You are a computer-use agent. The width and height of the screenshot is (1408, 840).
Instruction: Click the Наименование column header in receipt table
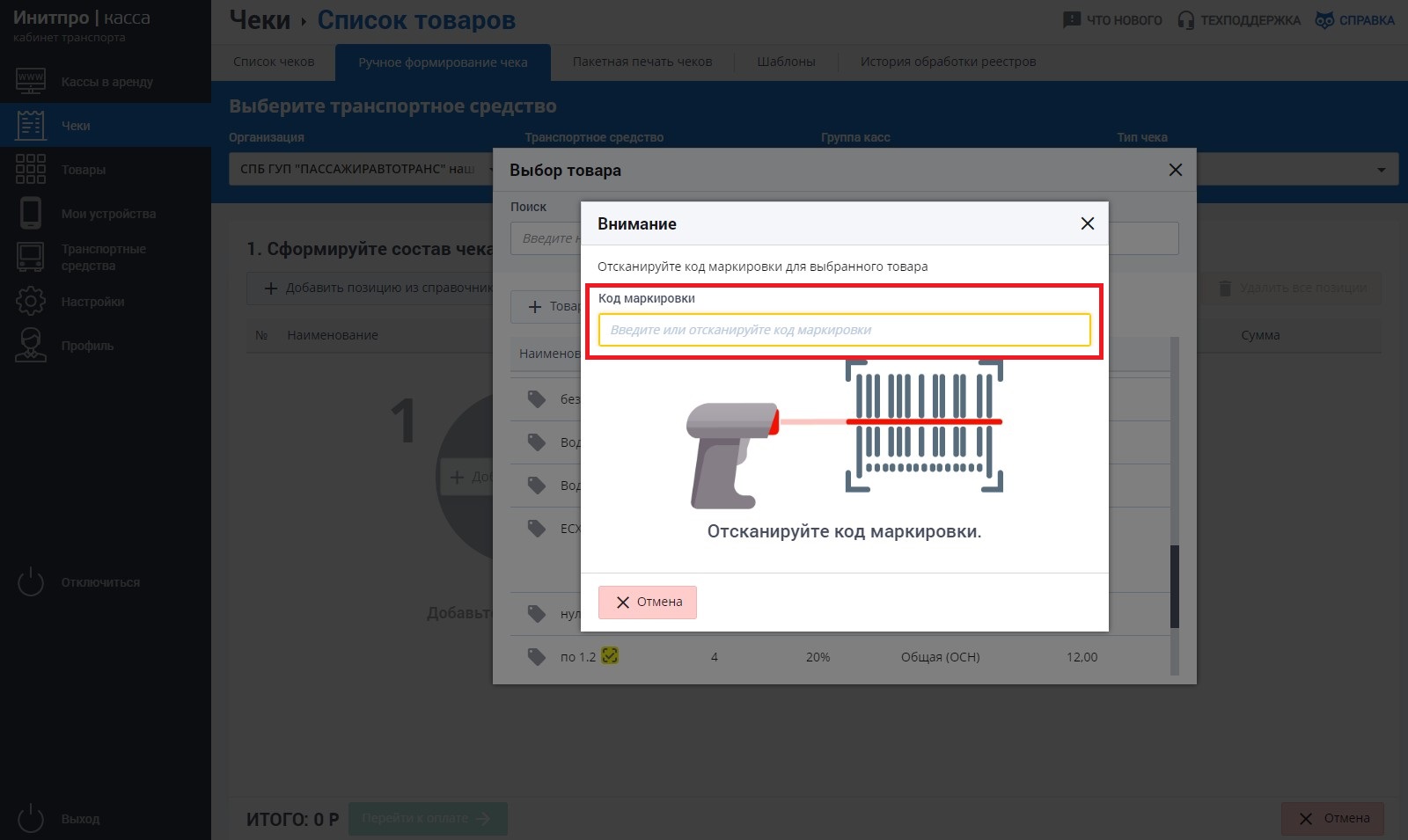[x=333, y=335]
